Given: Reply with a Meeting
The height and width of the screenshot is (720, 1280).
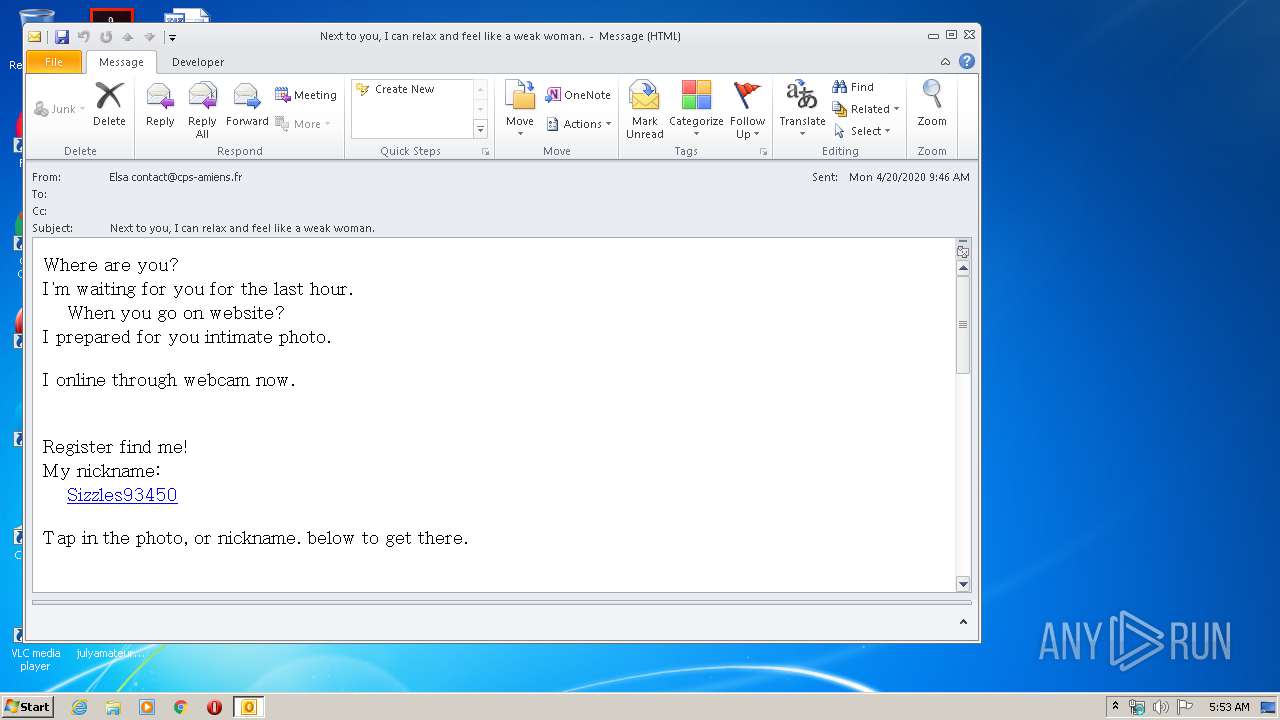Looking at the screenshot, I should [x=306, y=95].
